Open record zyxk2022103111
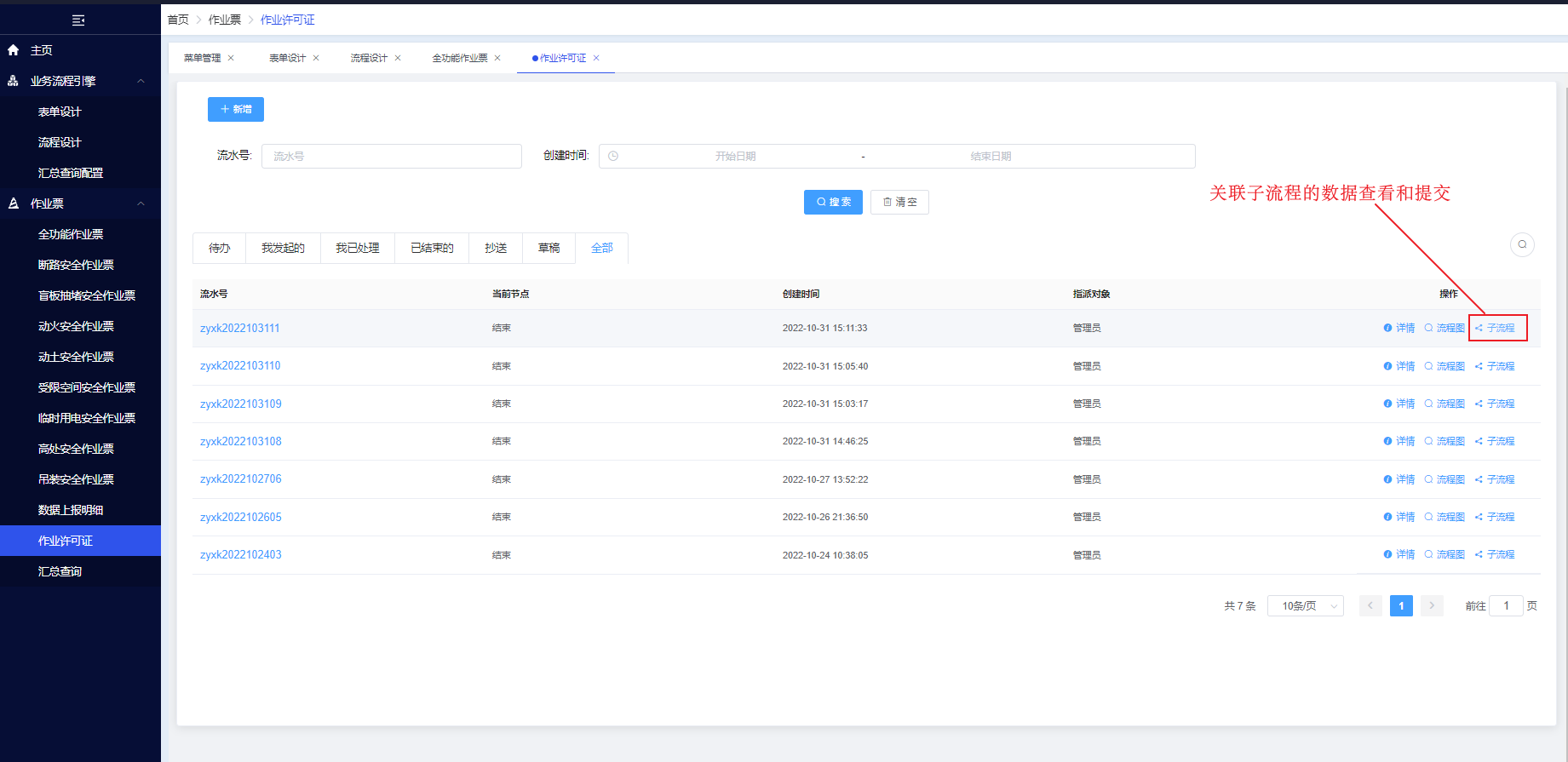1568x762 pixels. click(x=239, y=328)
